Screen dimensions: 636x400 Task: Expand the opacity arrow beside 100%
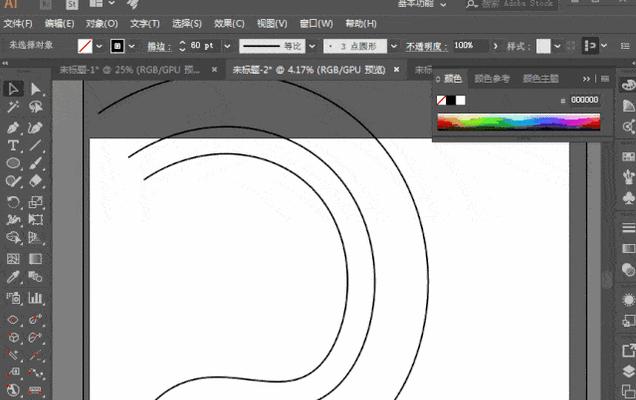(495, 46)
